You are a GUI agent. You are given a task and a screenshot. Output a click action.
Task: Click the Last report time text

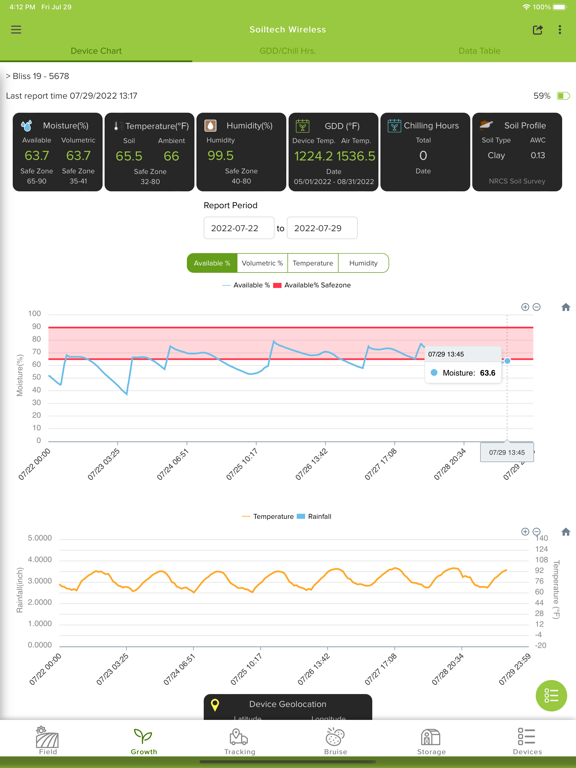click(72, 96)
